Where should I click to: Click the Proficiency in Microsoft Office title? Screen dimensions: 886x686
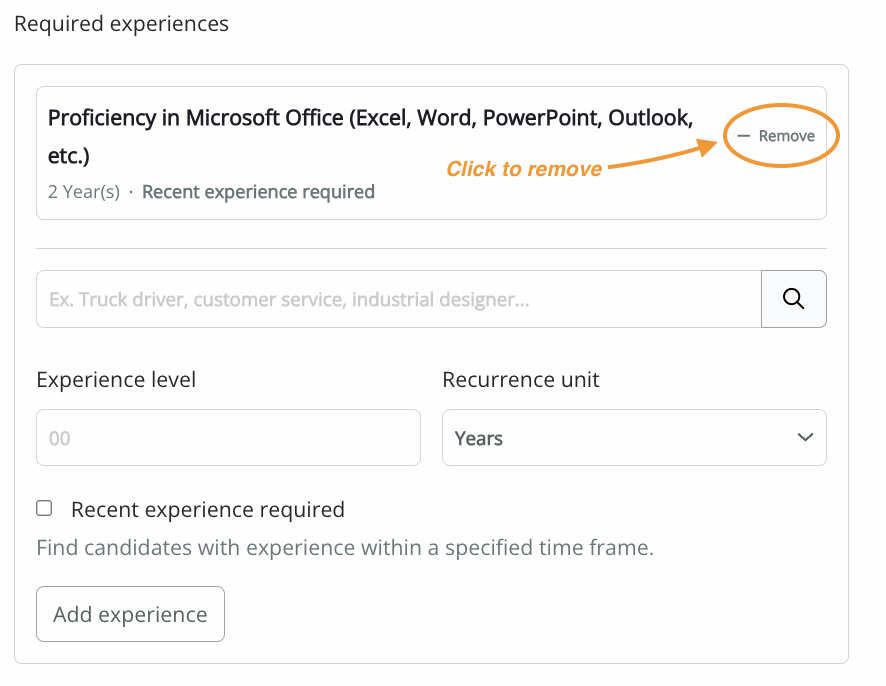370,137
